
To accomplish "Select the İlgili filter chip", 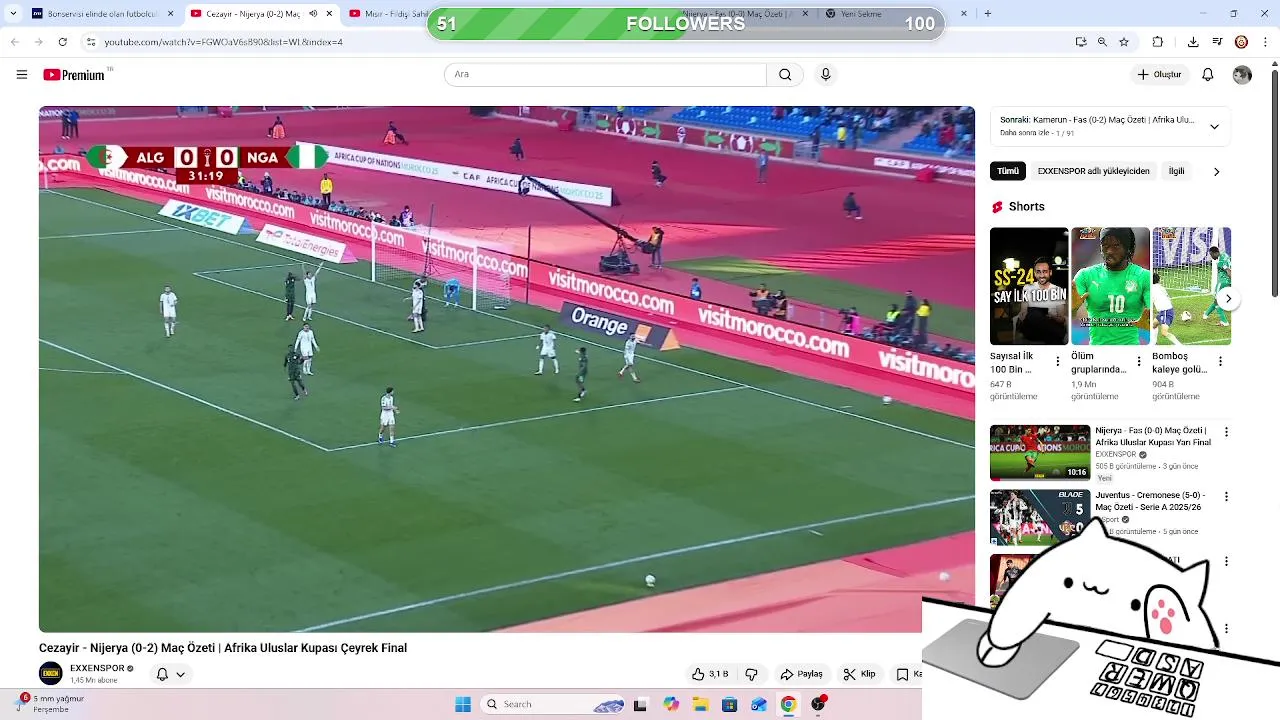I will pos(1177,171).
